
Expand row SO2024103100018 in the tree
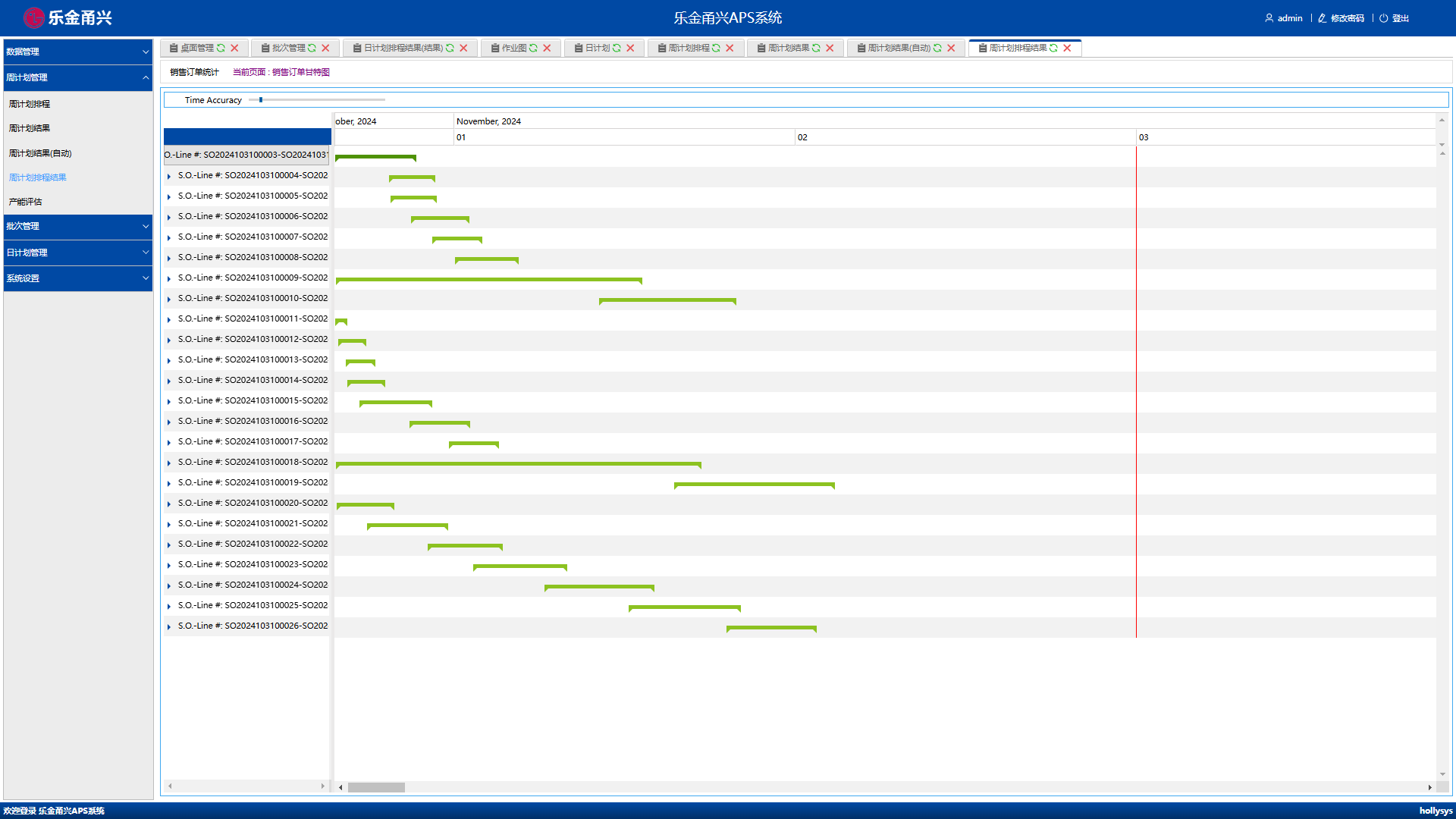(x=169, y=463)
